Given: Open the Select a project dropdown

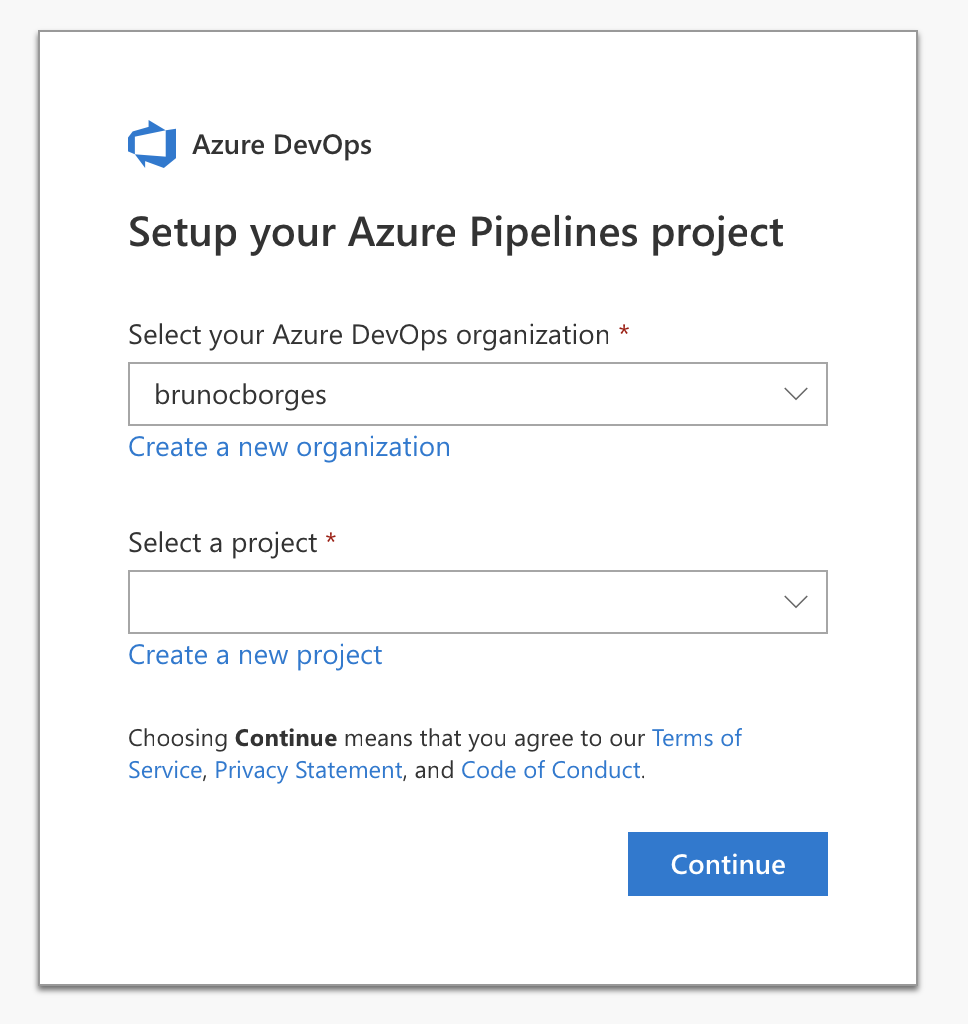Looking at the screenshot, I should (477, 601).
